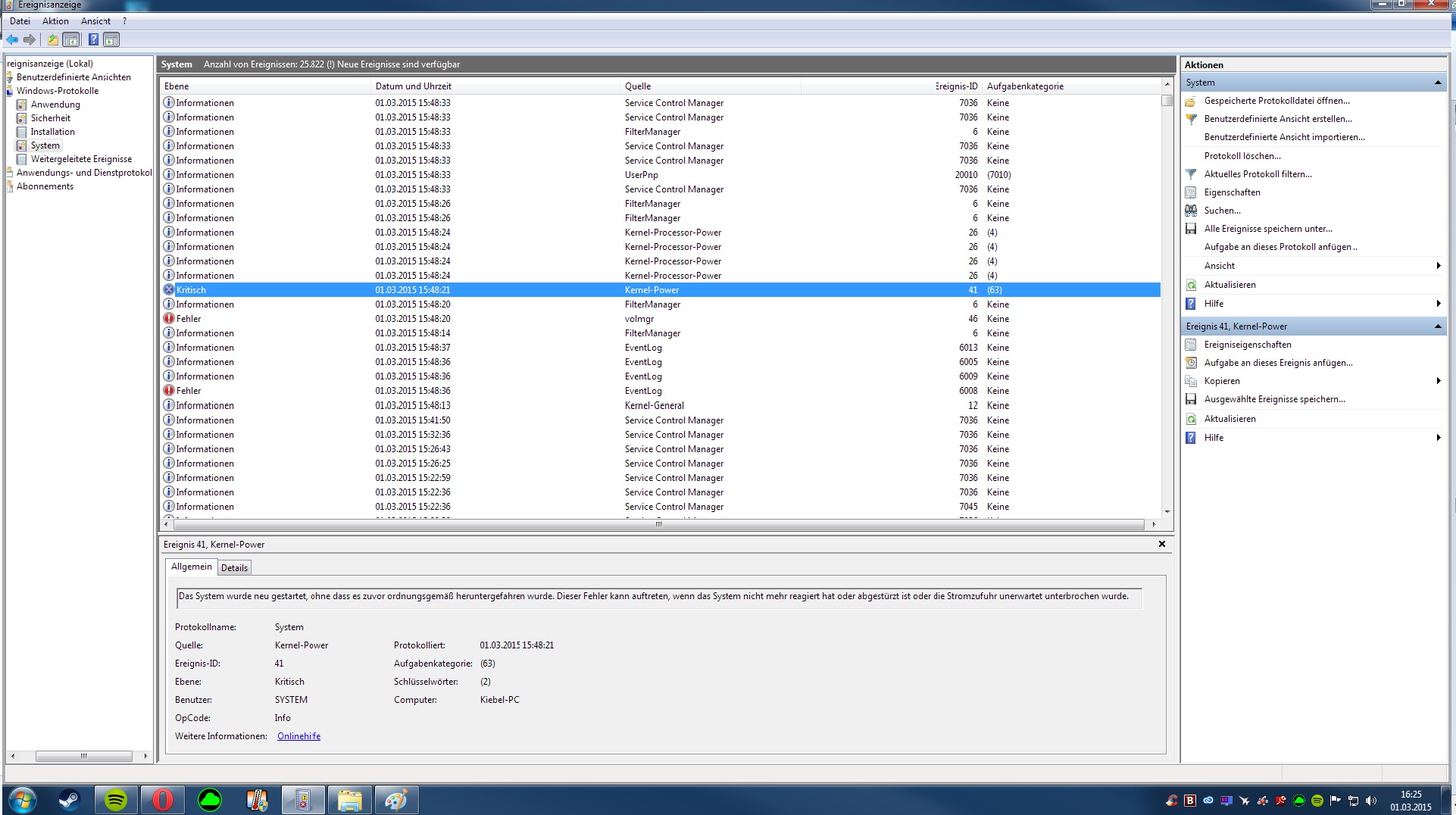The width and height of the screenshot is (1456, 815).
Task: Collapse the Ereignis 41 Kernel-Power section
Action: pos(1437,326)
